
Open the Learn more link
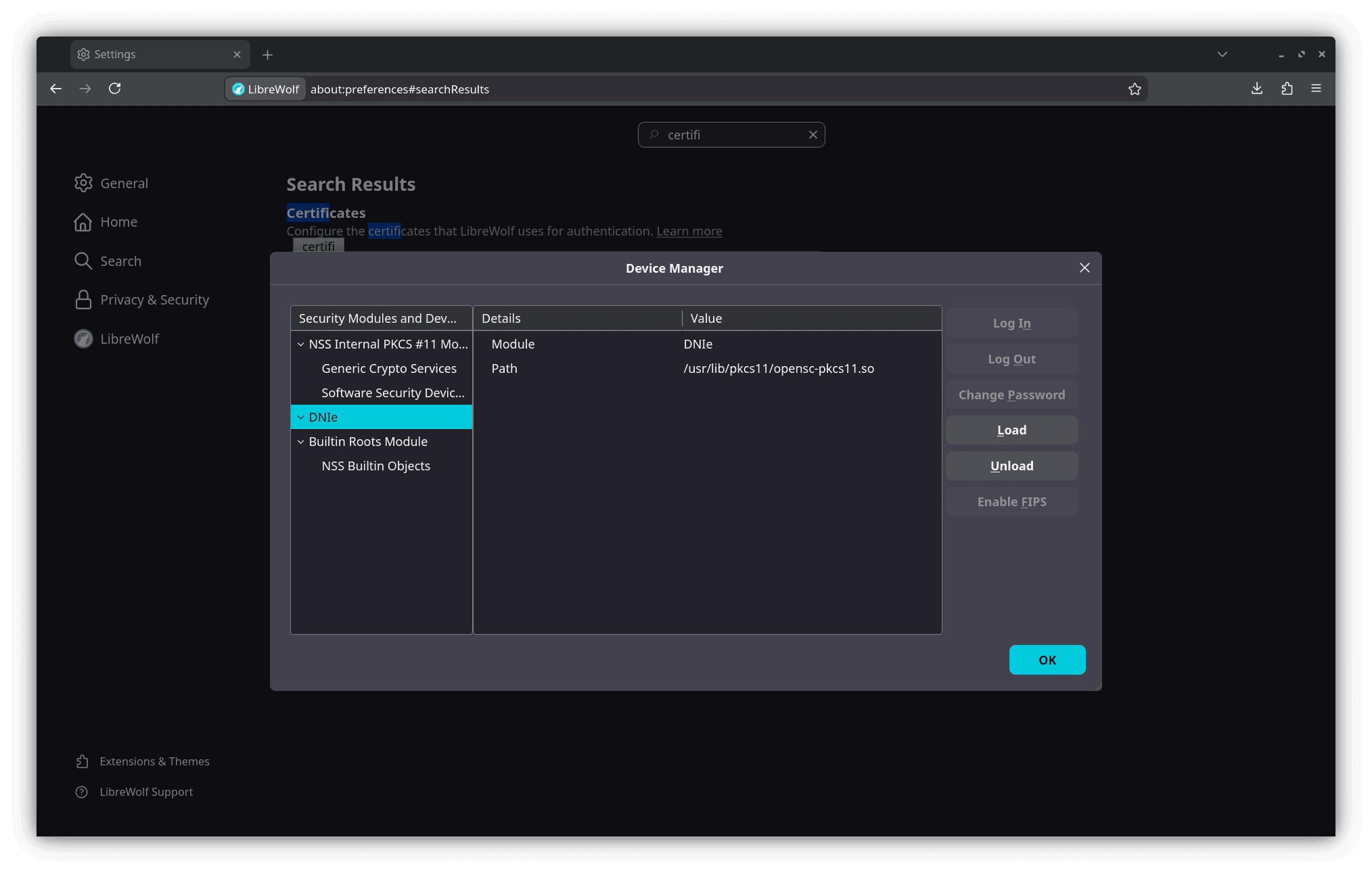tap(689, 231)
